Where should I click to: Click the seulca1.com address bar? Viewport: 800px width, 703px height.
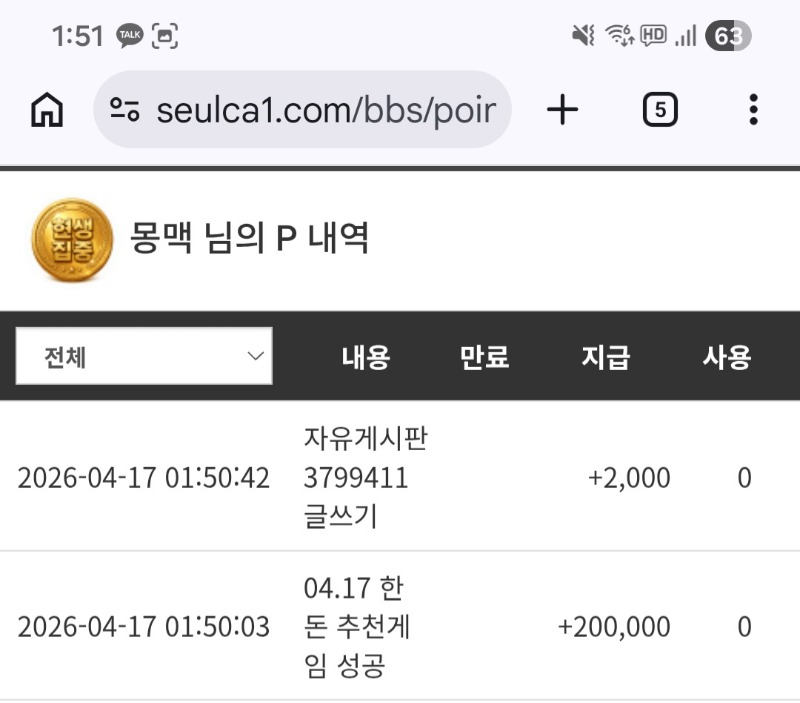325,110
